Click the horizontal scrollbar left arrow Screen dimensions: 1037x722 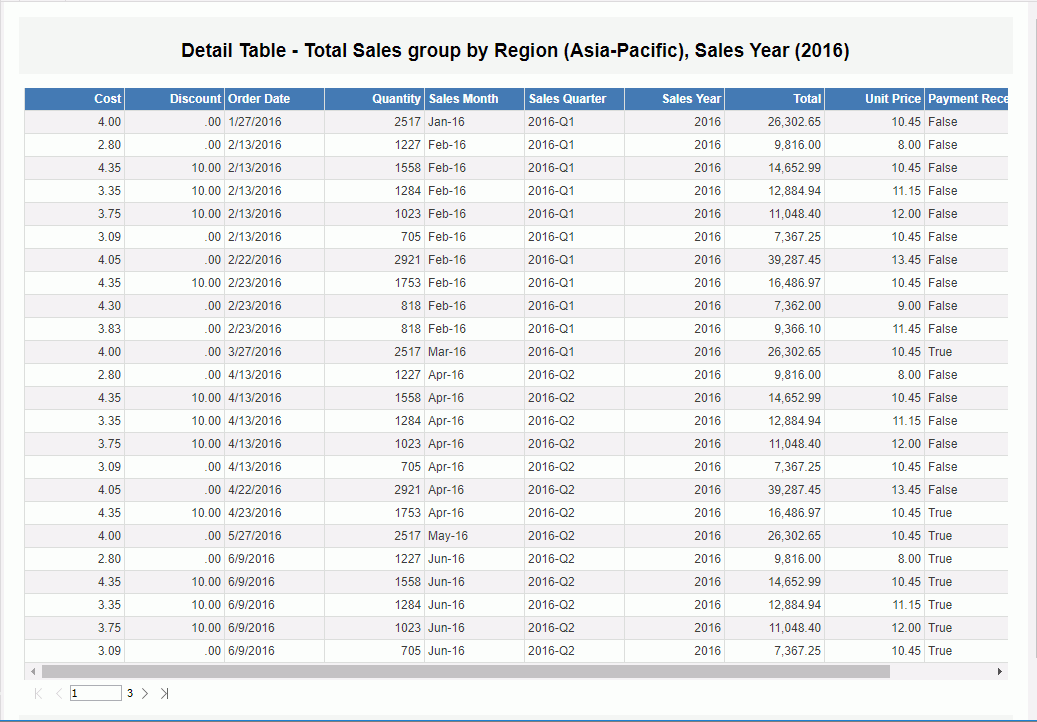33,672
